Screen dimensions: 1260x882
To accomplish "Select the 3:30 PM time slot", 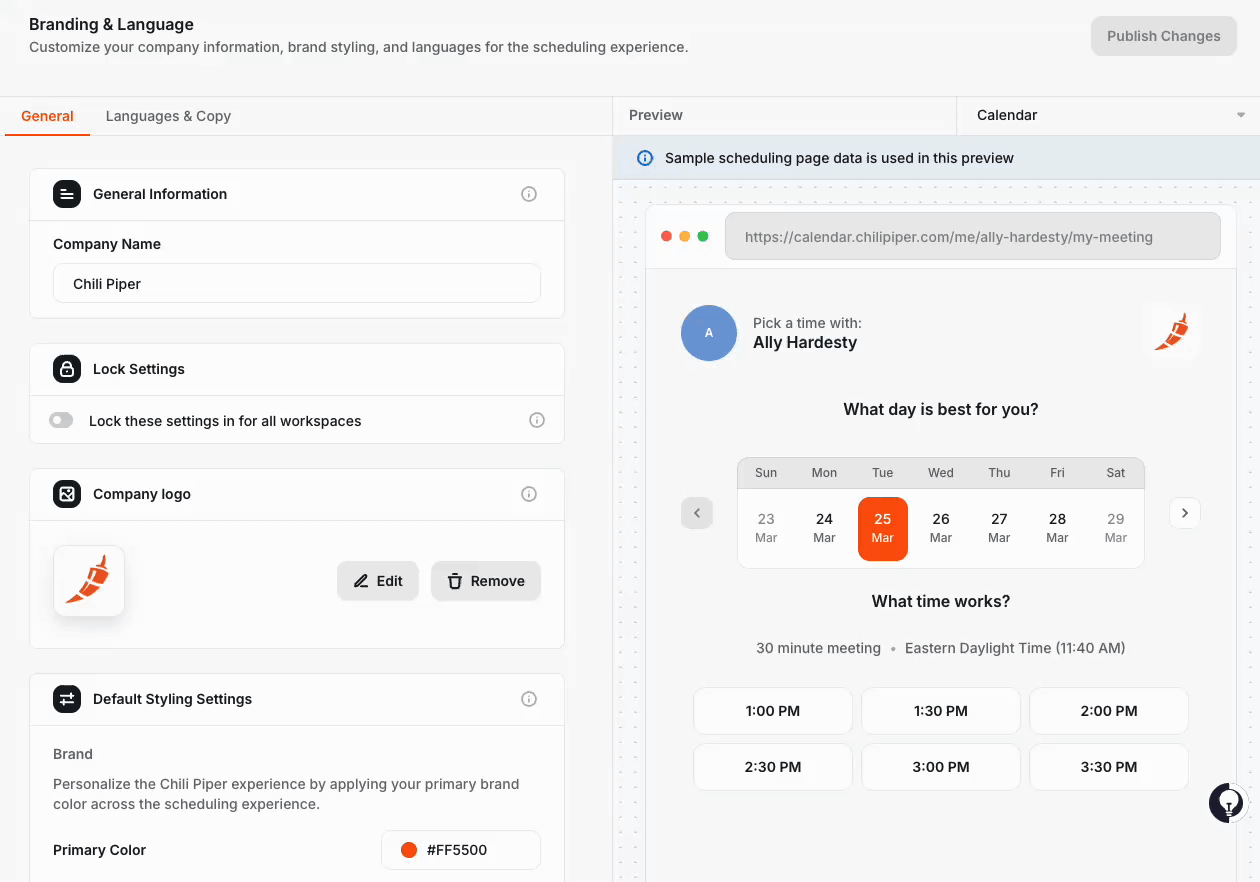I will (x=1109, y=767).
